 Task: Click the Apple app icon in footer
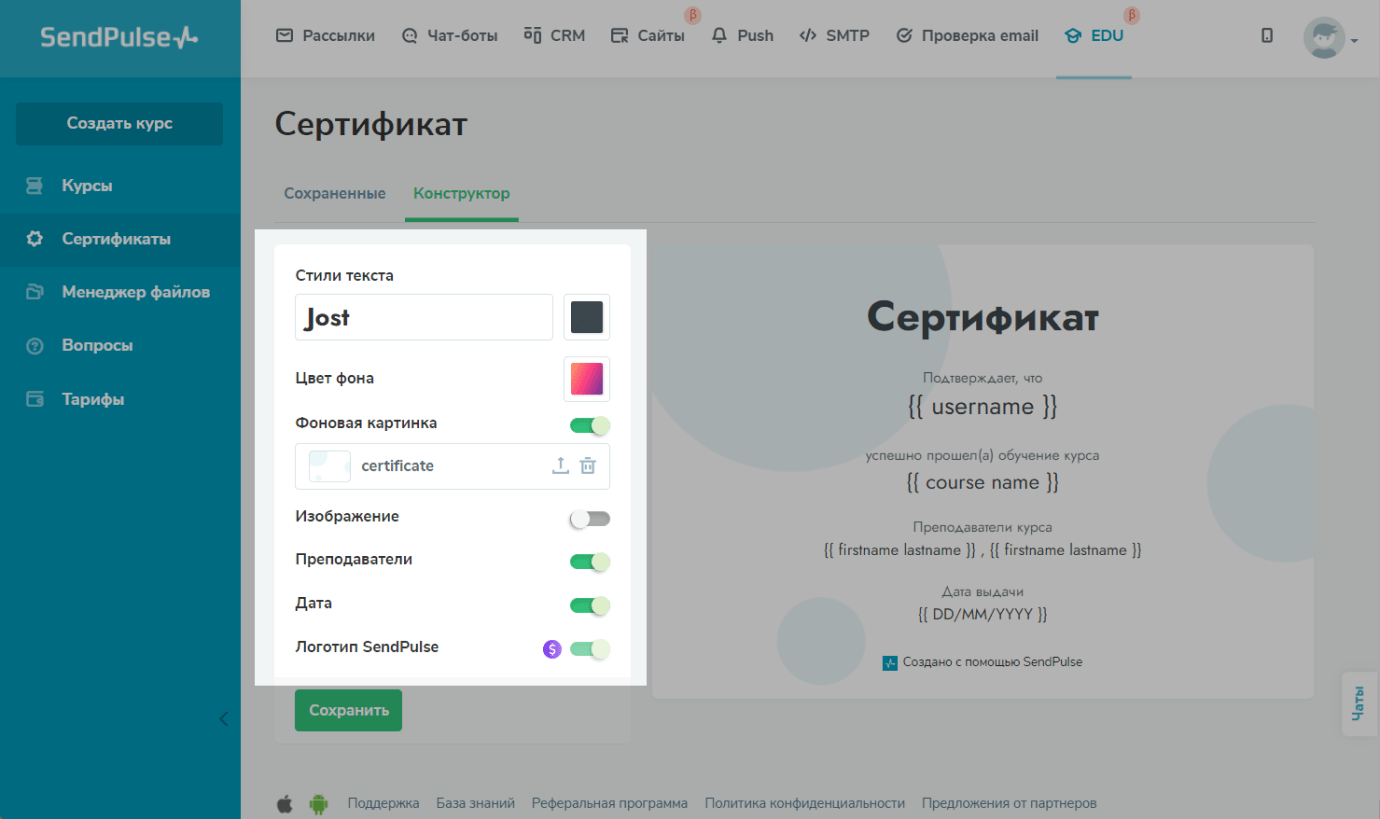point(285,803)
